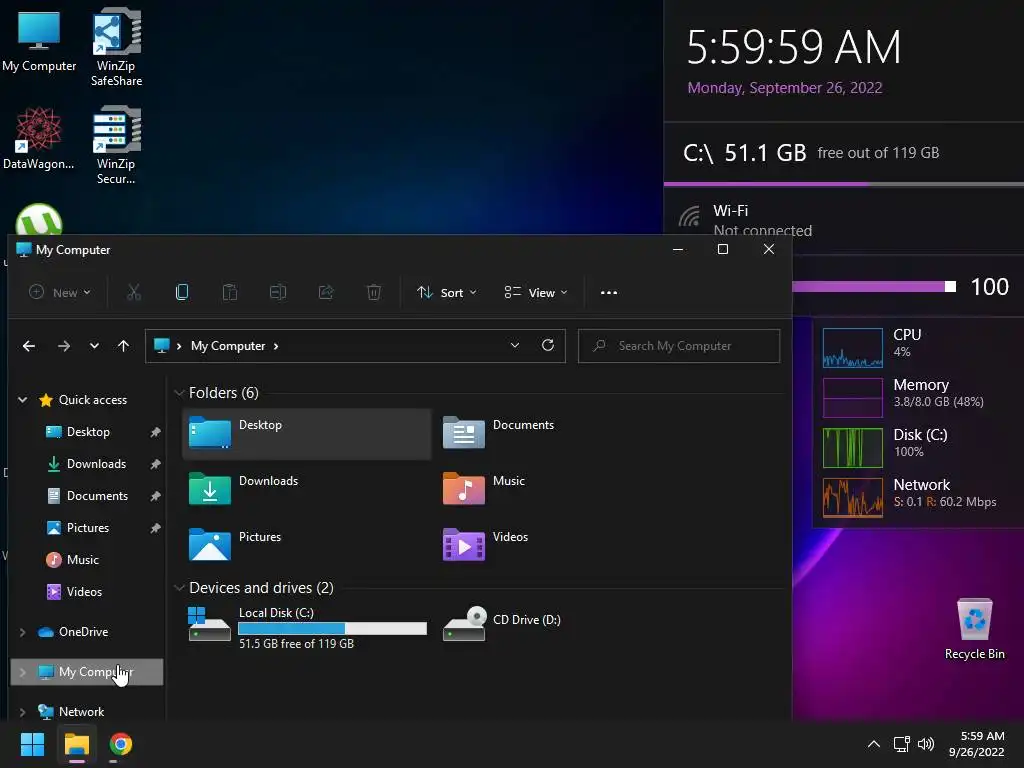Click the Memory usage graph widget
Screen dimensions: 1024x768
click(852, 398)
